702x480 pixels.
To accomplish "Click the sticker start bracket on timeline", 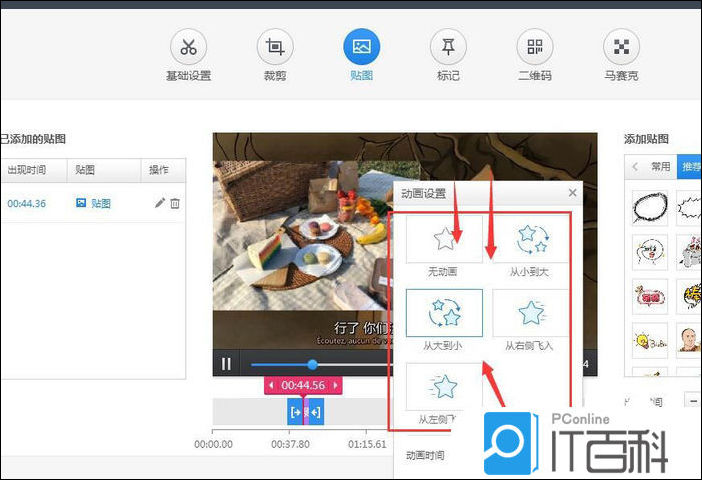I will pos(296,412).
